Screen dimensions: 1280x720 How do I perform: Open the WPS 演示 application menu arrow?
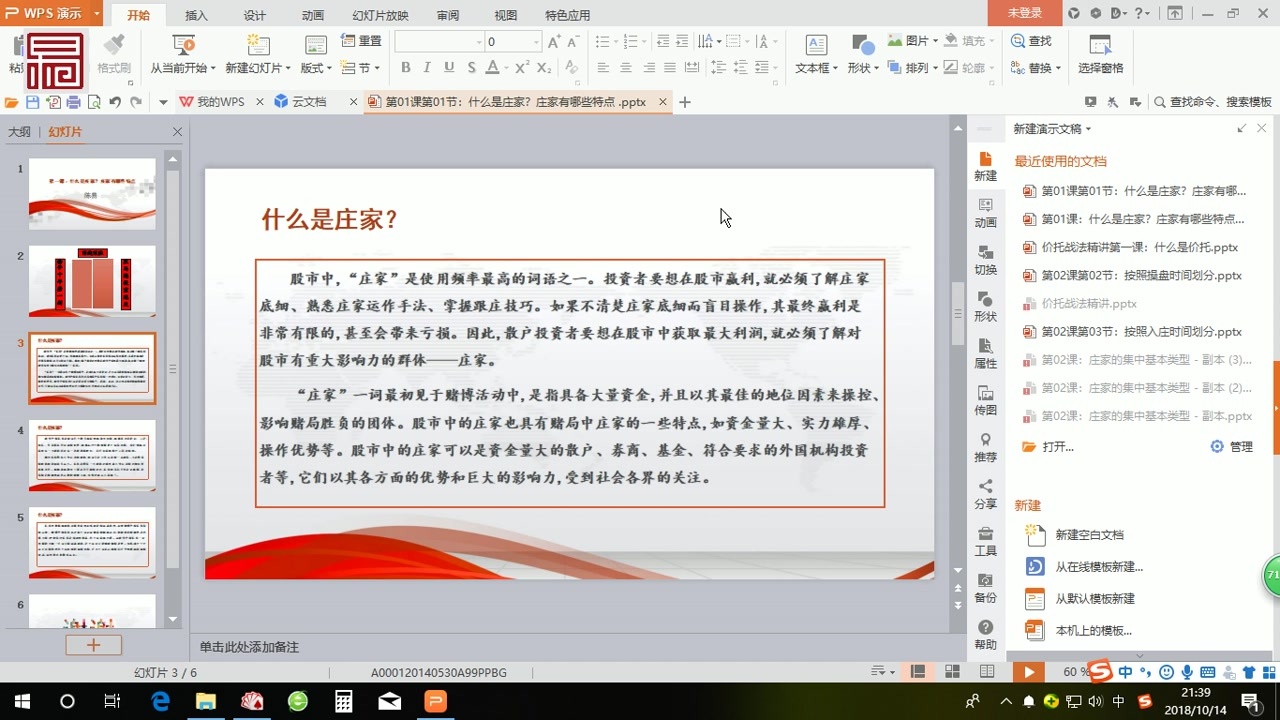(x=96, y=13)
